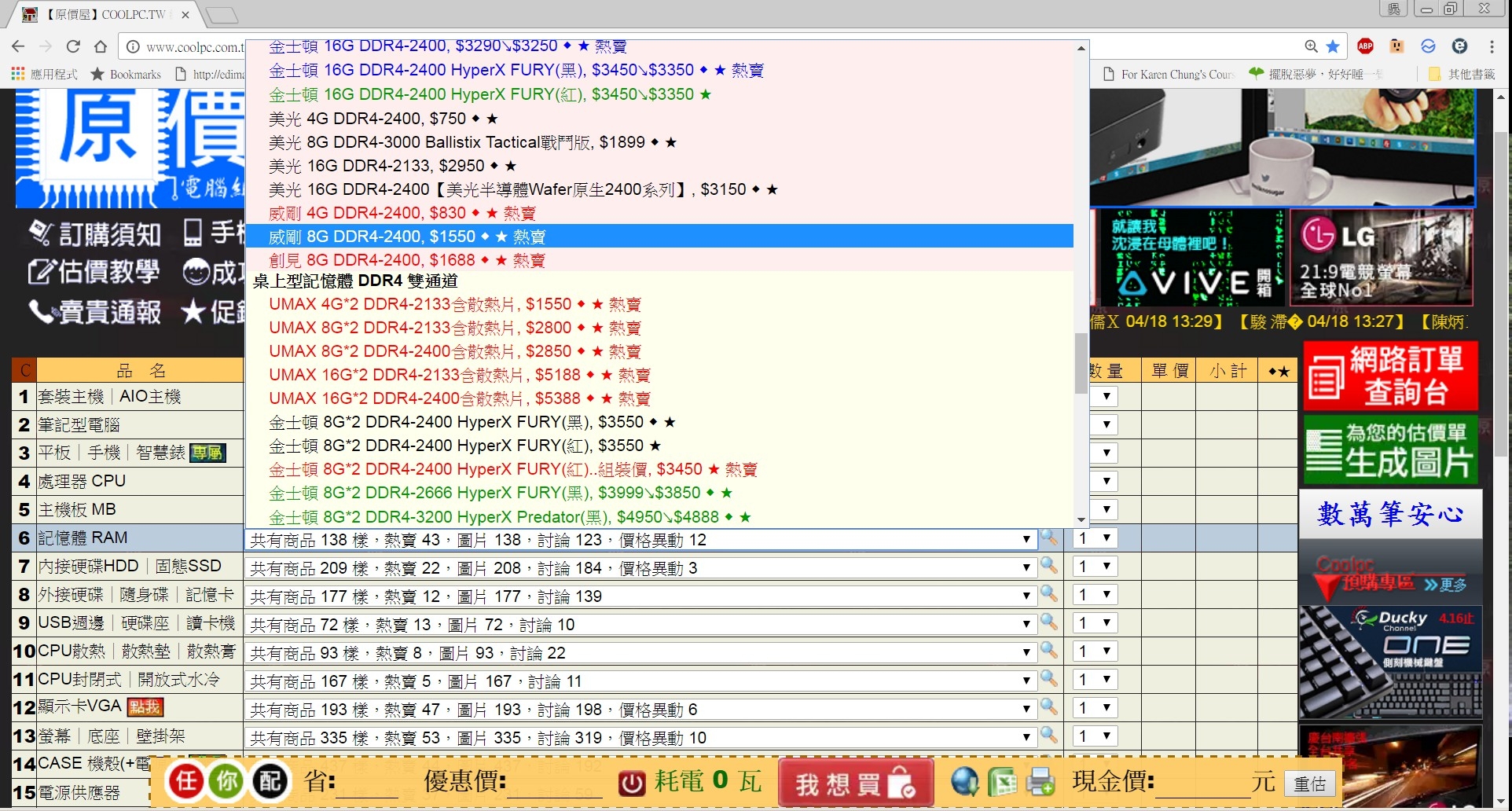This screenshot has height=811, width=1512.
Task: Click the globe download icon in the bottom bar
Action: 965,781
